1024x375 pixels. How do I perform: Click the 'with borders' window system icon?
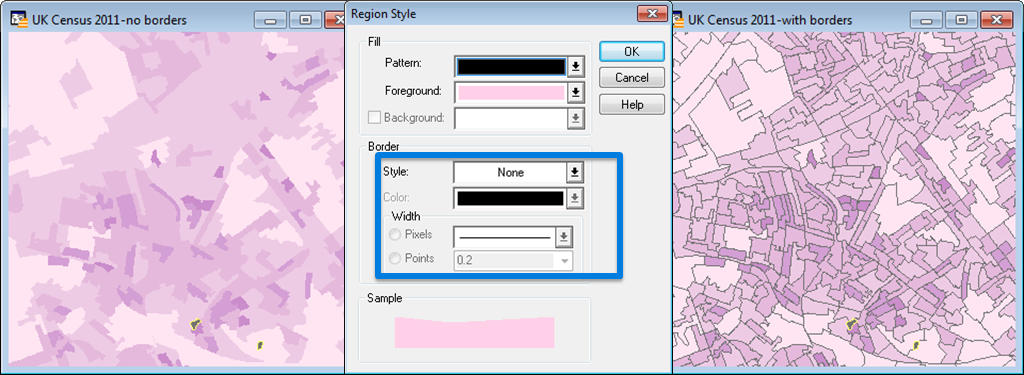coord(679,20)
